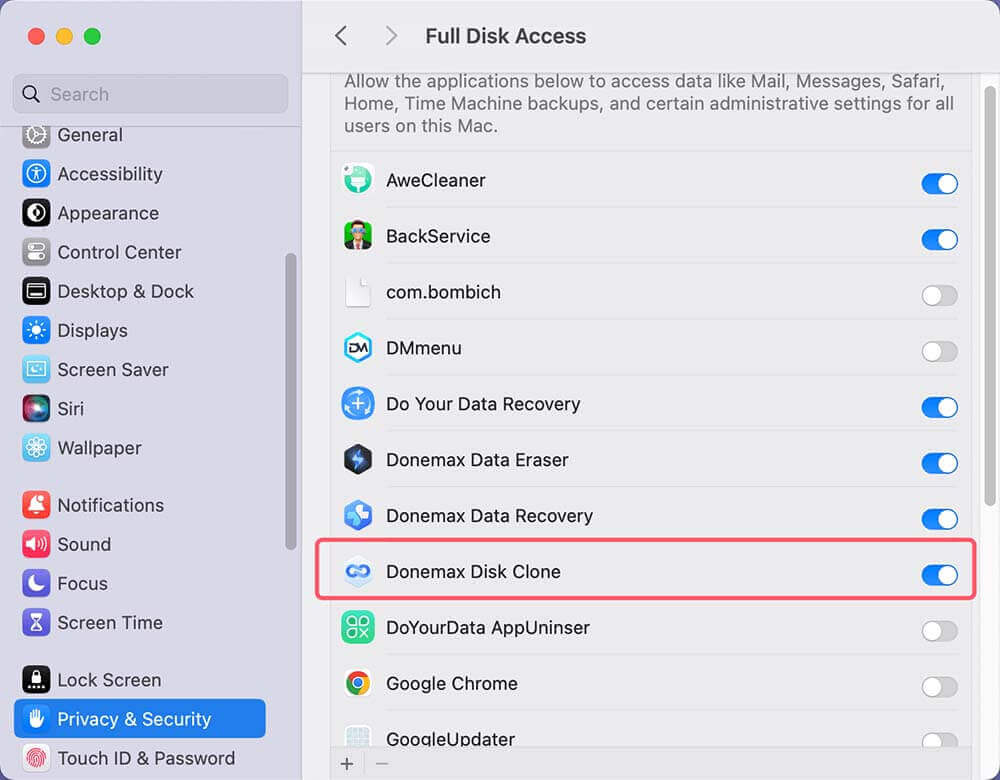Click the back chevron arrow
The image size is (1000, 780).
pyautogui.click(x=340, y=35)
